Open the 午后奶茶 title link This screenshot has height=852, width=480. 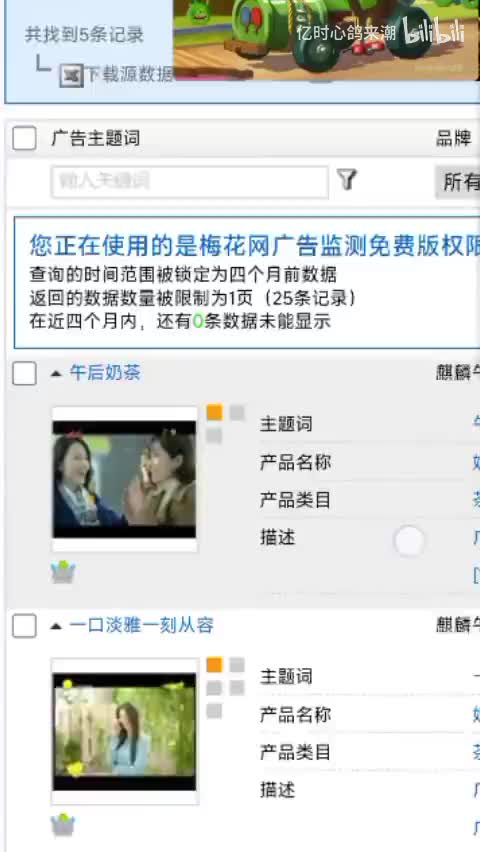pos(105,373)
